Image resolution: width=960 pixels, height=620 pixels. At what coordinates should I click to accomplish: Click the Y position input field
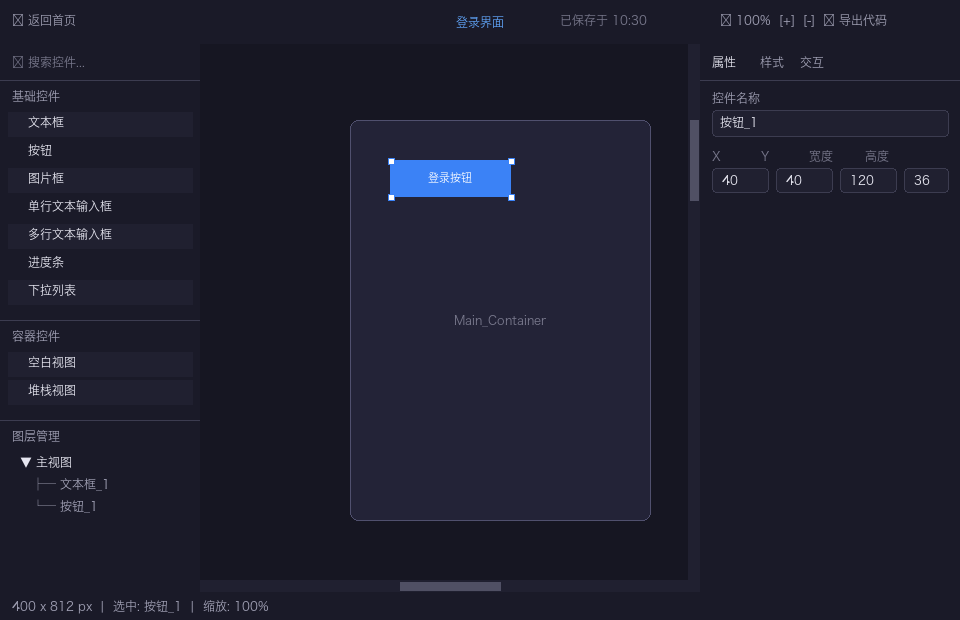click(x=804, y=181)
